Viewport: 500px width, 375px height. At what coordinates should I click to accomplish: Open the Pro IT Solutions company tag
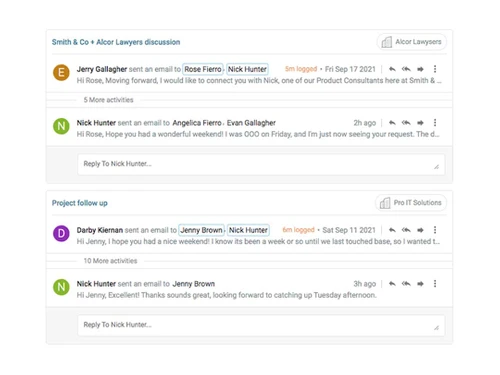point(411,203)
